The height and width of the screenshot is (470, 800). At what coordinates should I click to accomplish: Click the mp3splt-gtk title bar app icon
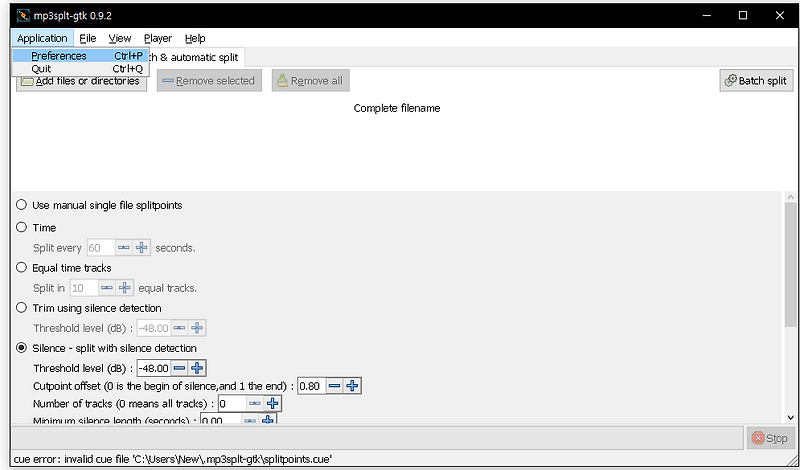(x=23, y=15)
